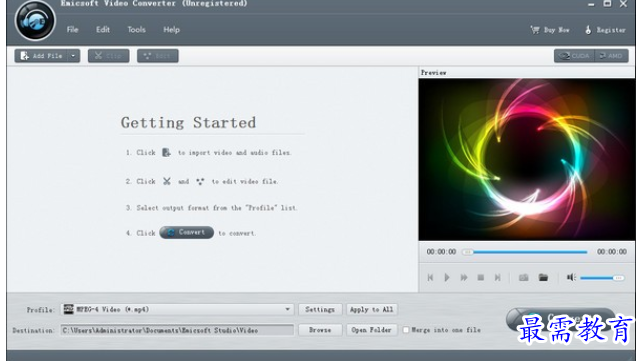Open the Tools menu
Viewport: 641px width, 361px height.
click(x=136, y=29)
